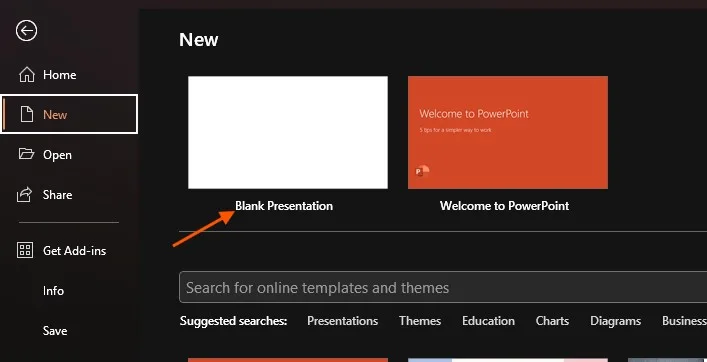Screen dimensions: 707x362
Task: Click the Share arrow icon
Action: [25, 194]
